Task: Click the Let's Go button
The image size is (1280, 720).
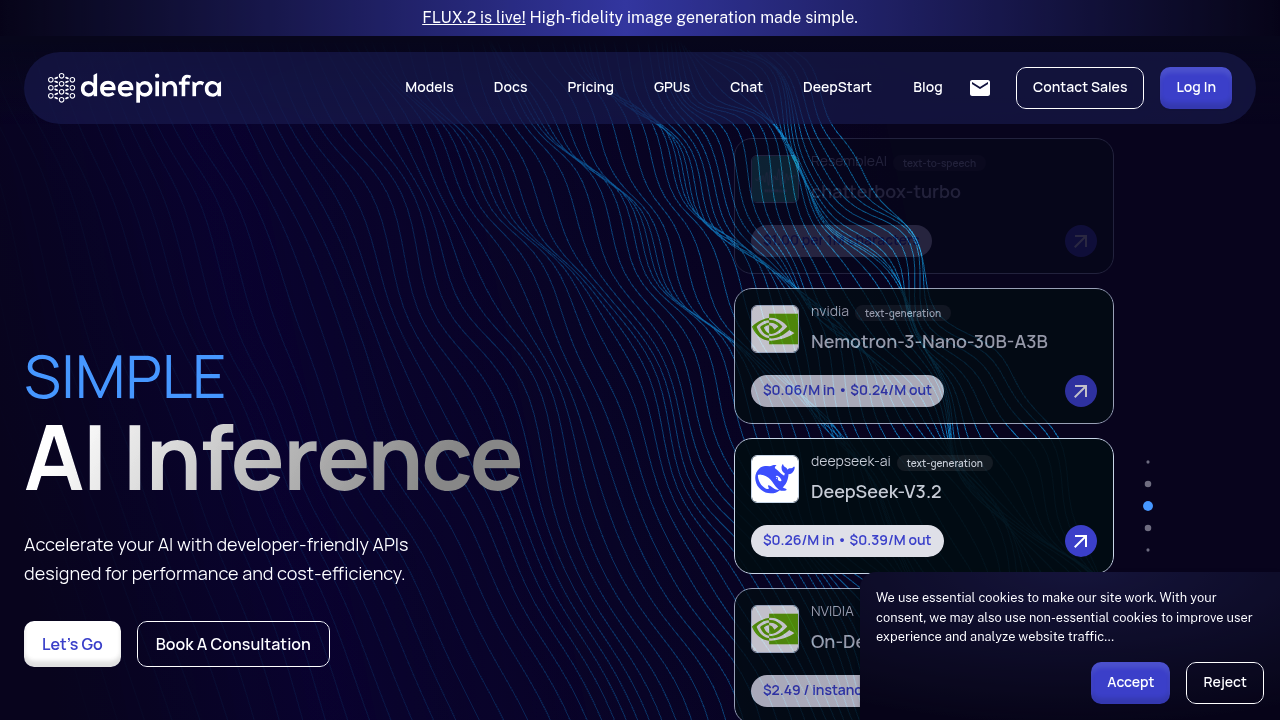Action: coord(72,643)
